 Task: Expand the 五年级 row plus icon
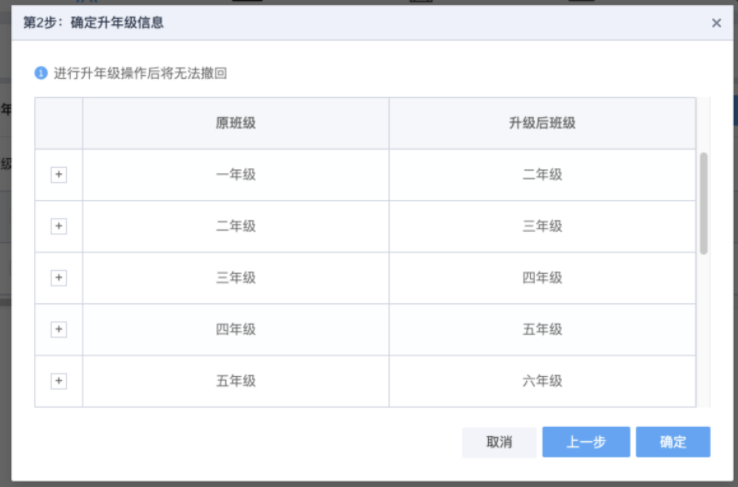coord(58,381)
